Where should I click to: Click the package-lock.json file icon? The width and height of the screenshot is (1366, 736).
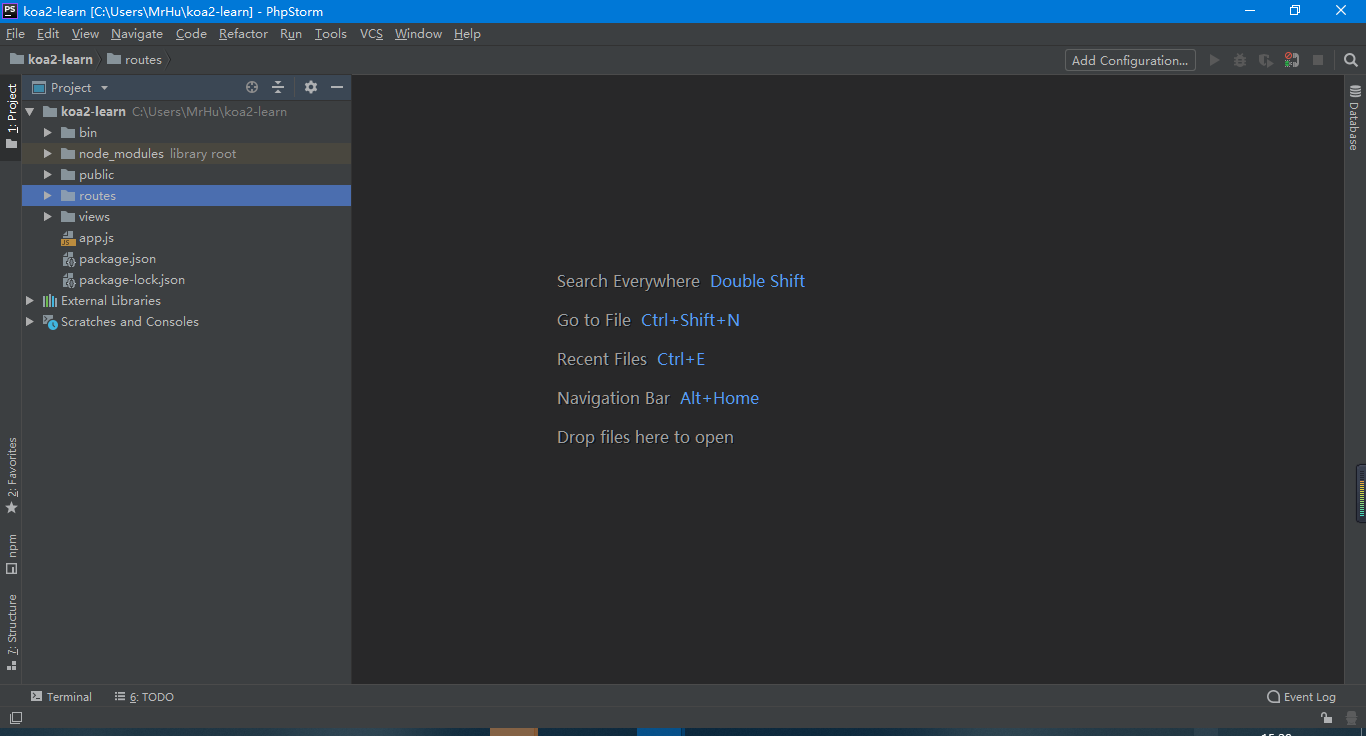68,280
